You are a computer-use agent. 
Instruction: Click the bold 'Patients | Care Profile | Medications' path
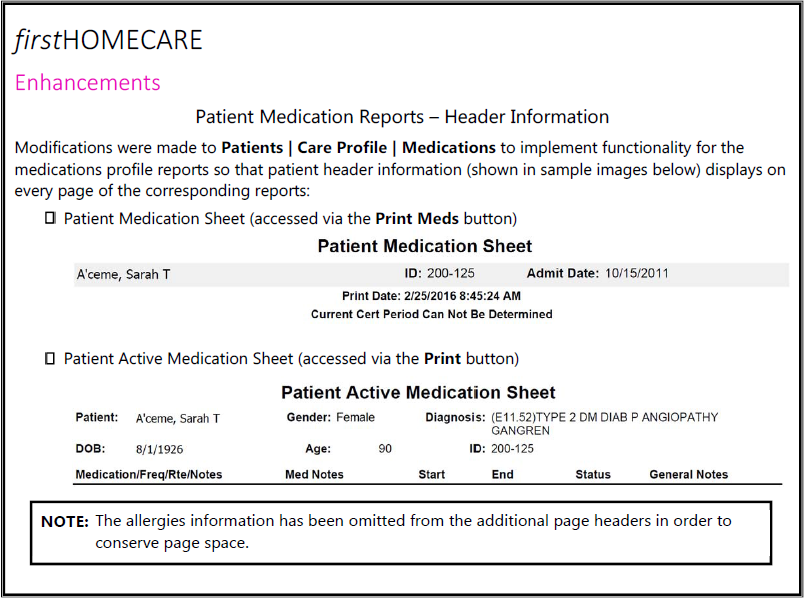(x=358, y=148)
